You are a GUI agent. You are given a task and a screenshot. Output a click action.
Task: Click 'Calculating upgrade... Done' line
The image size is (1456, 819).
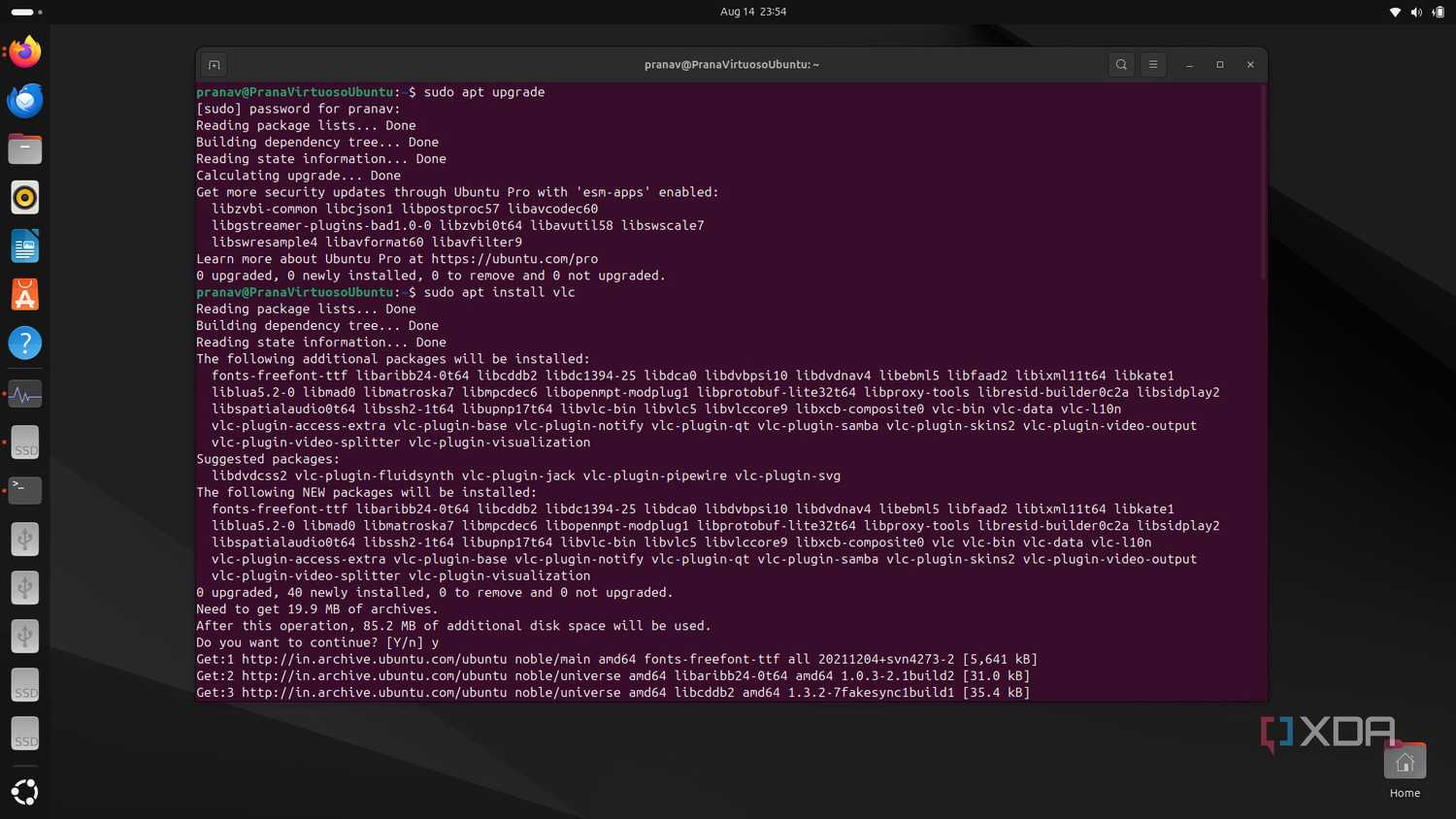click(x=298, y=176)
